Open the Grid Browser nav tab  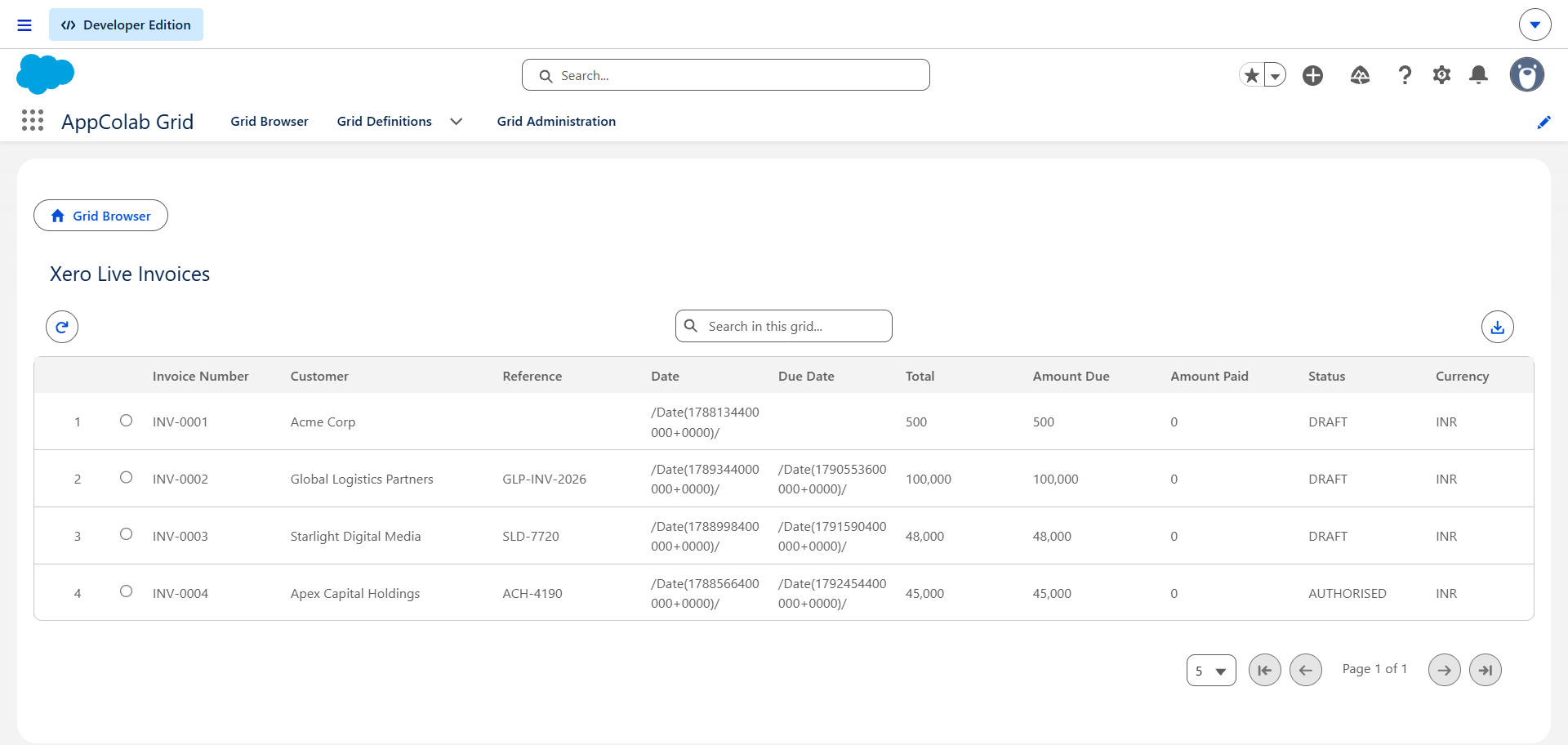coord(269,121)
